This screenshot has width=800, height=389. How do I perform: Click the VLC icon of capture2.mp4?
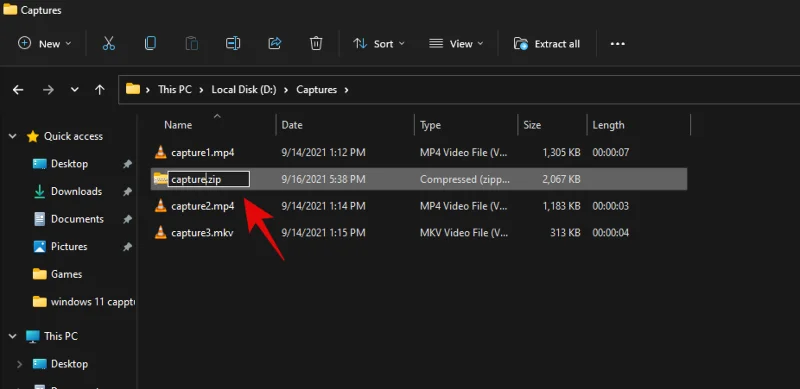[x=160, y=206]
